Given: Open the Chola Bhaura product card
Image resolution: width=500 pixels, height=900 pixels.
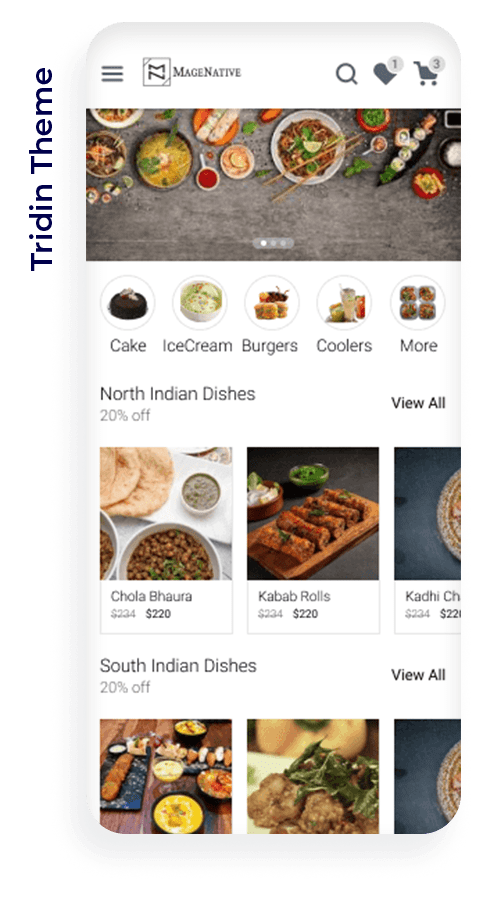Looking at the screenshot, I should [x=166, y=541].
